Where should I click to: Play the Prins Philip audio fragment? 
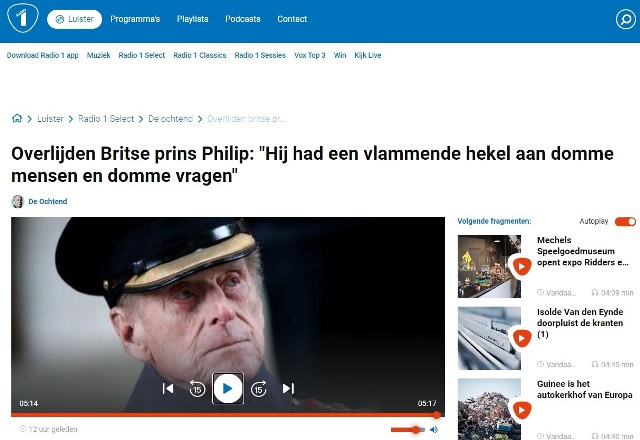pyautogui.click(x=228, y=388)
